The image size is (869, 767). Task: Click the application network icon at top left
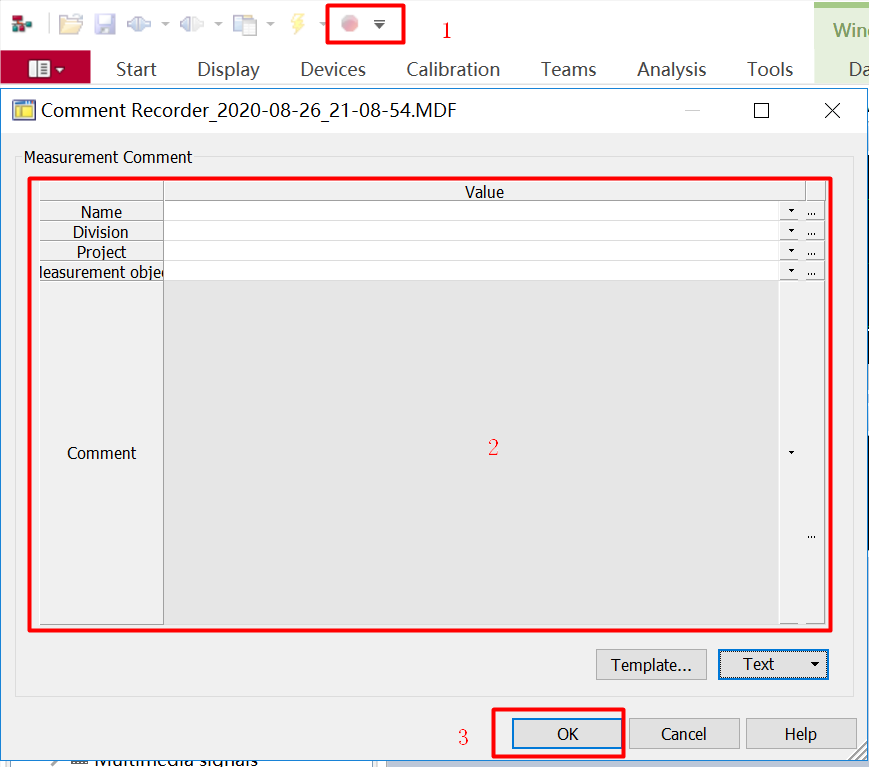coord(20,22)
